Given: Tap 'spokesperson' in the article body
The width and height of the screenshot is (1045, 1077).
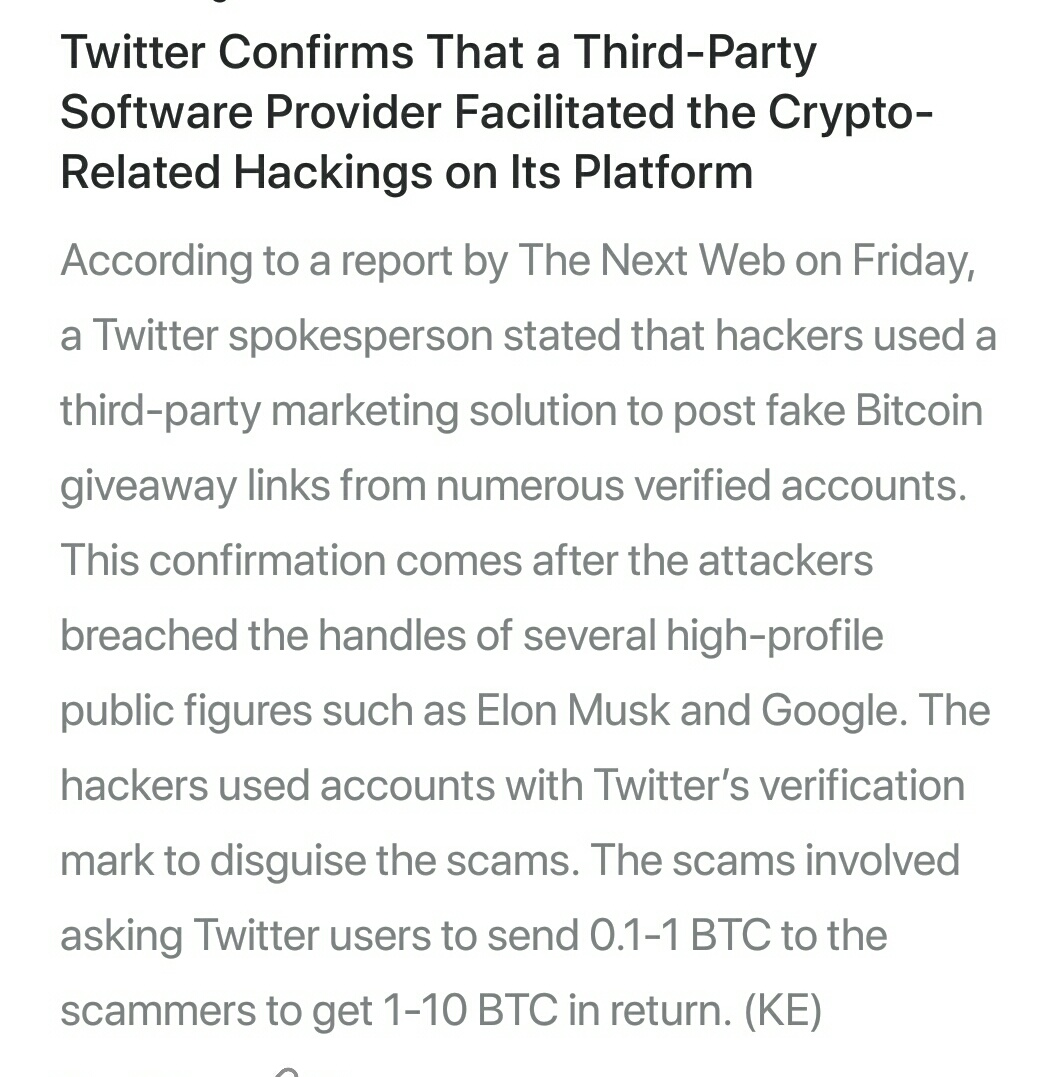Looking at the screenshot, I should click(361, 337).
